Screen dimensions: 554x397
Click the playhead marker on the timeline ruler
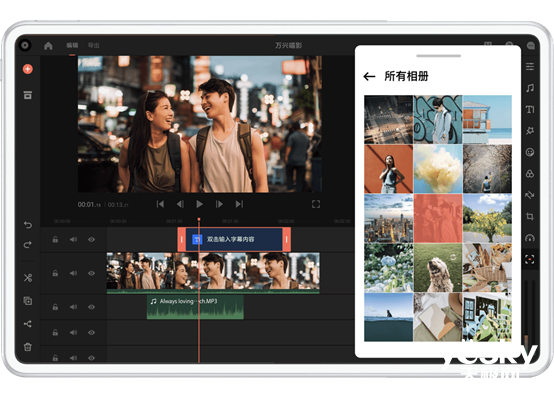pos(199,220)
